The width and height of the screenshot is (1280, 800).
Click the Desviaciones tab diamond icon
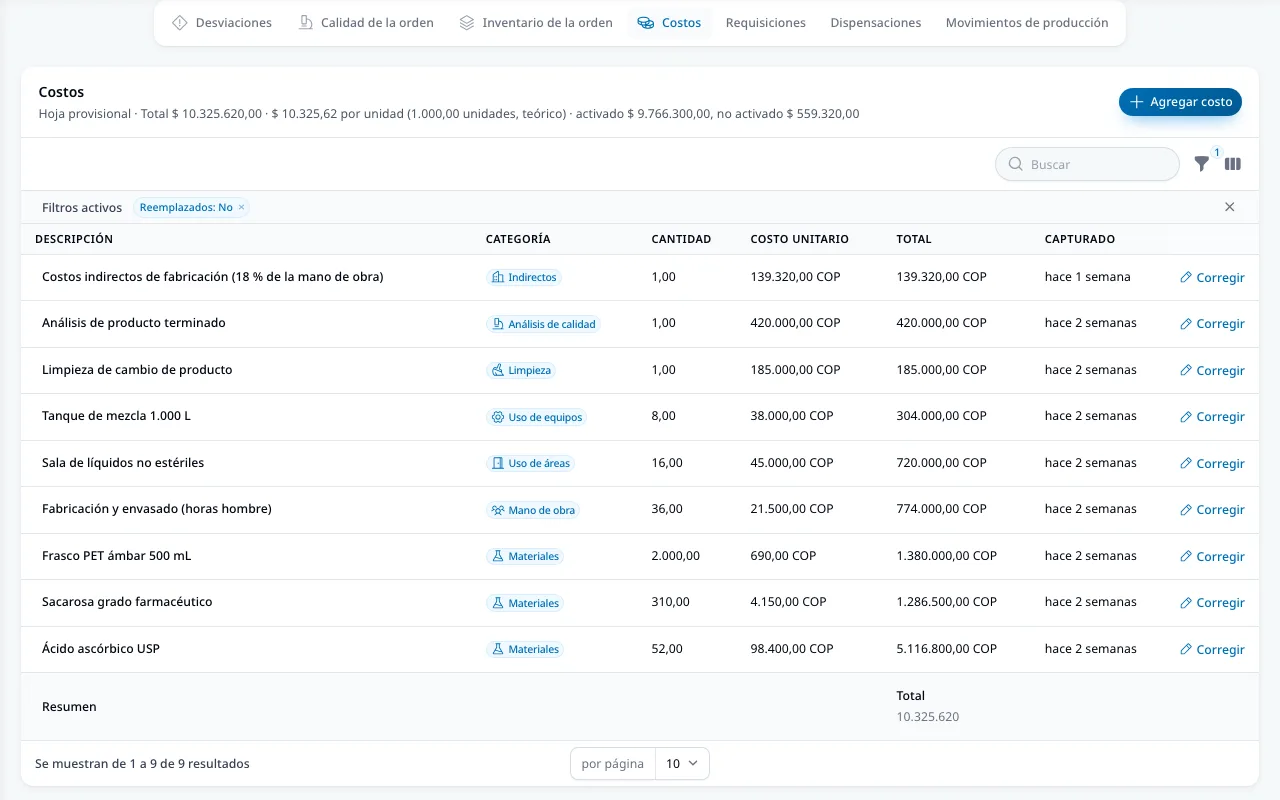[x=180, y=23]
